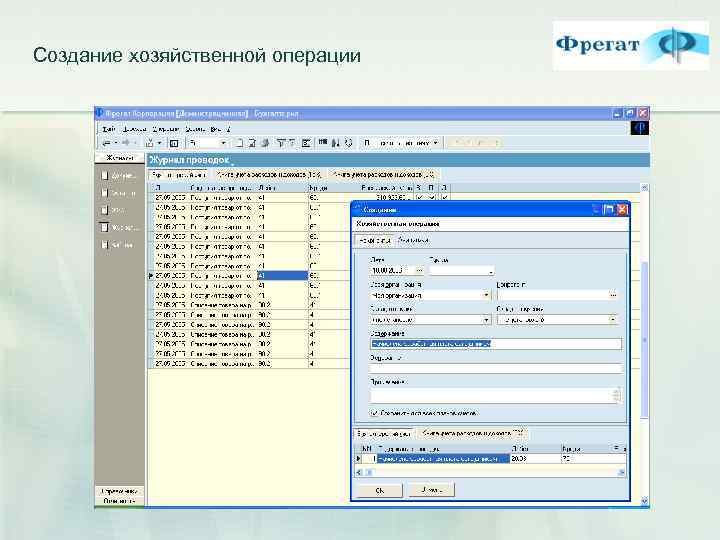Image resolution: width=720 pixels, height=540 pixels.
Task: Click the Содержание text field
Action: click(495, 344)
